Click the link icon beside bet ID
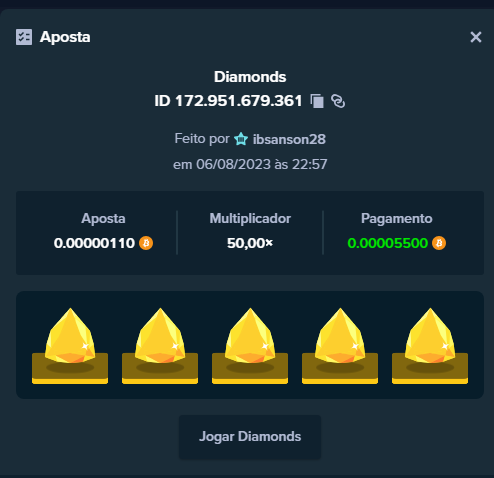The image size is (494, 478). [338, 101]
